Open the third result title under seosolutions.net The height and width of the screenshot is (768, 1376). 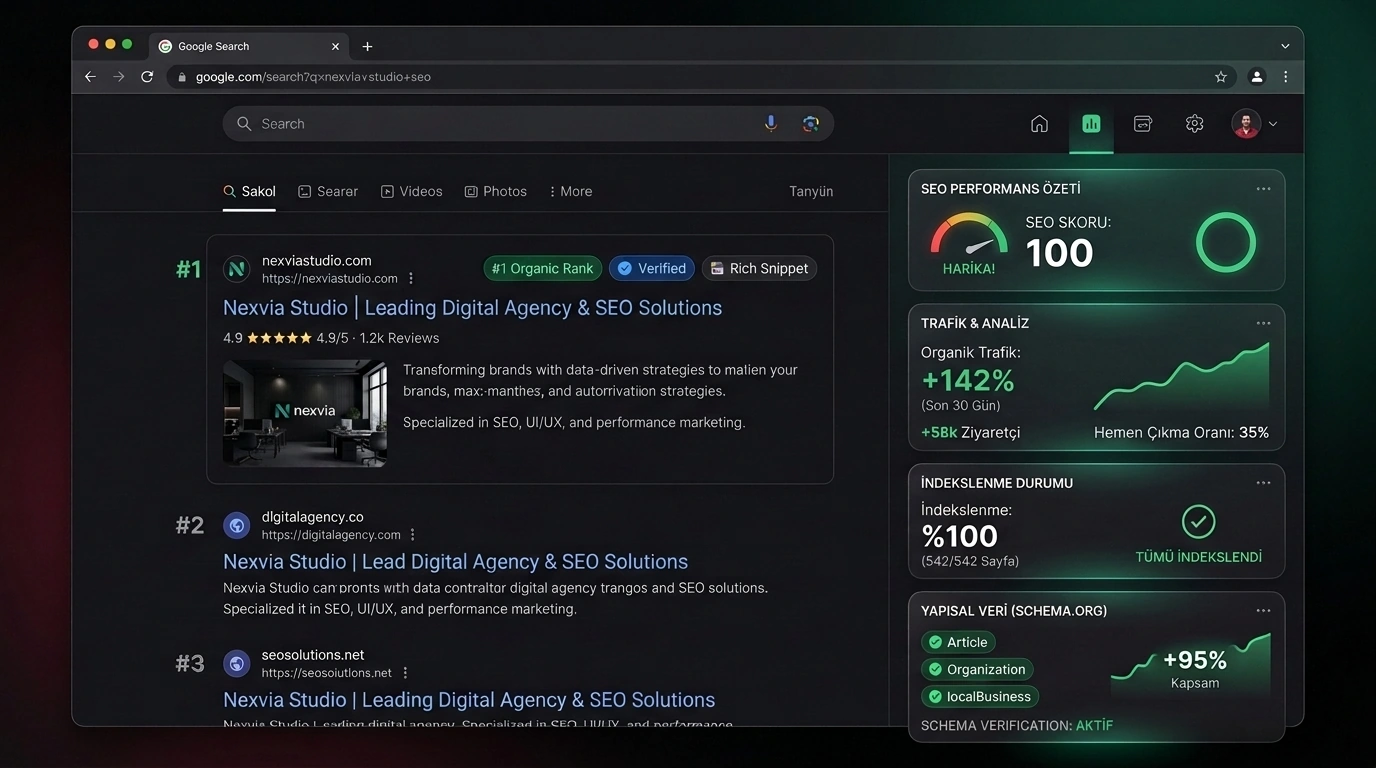pyautogui.click(x=469, y=700)
